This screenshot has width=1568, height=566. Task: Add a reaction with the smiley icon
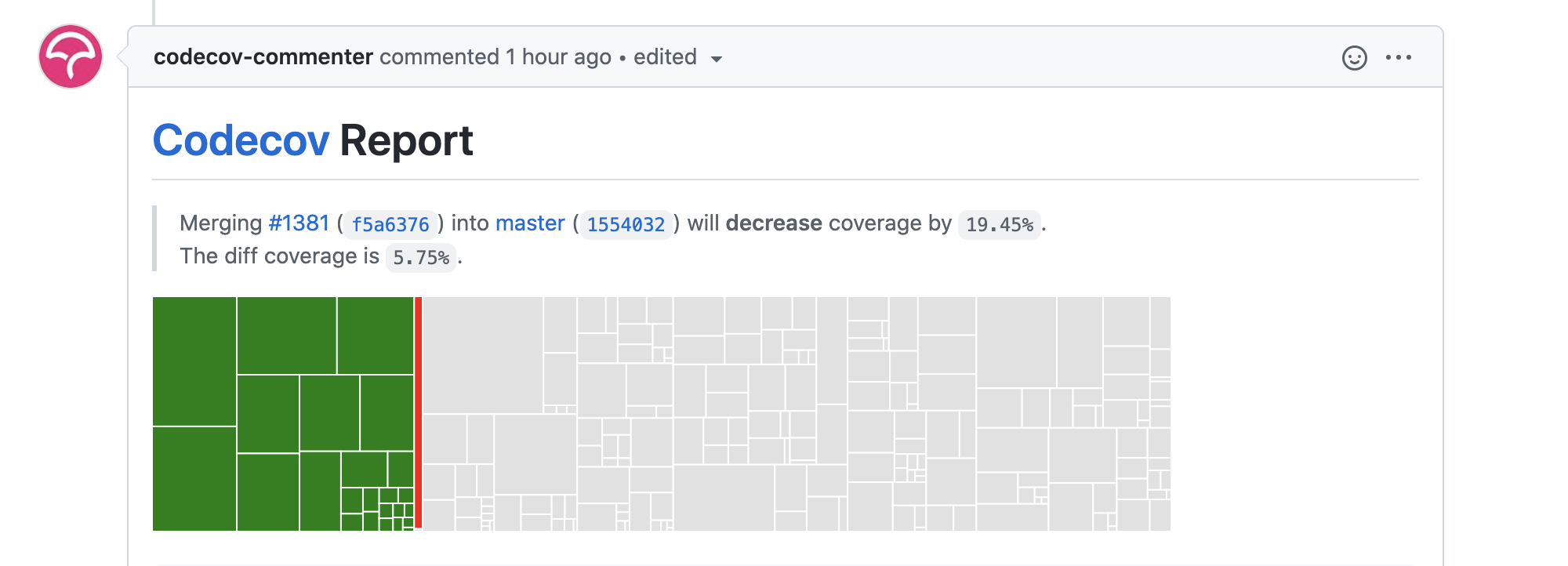tap(1354, 58)
